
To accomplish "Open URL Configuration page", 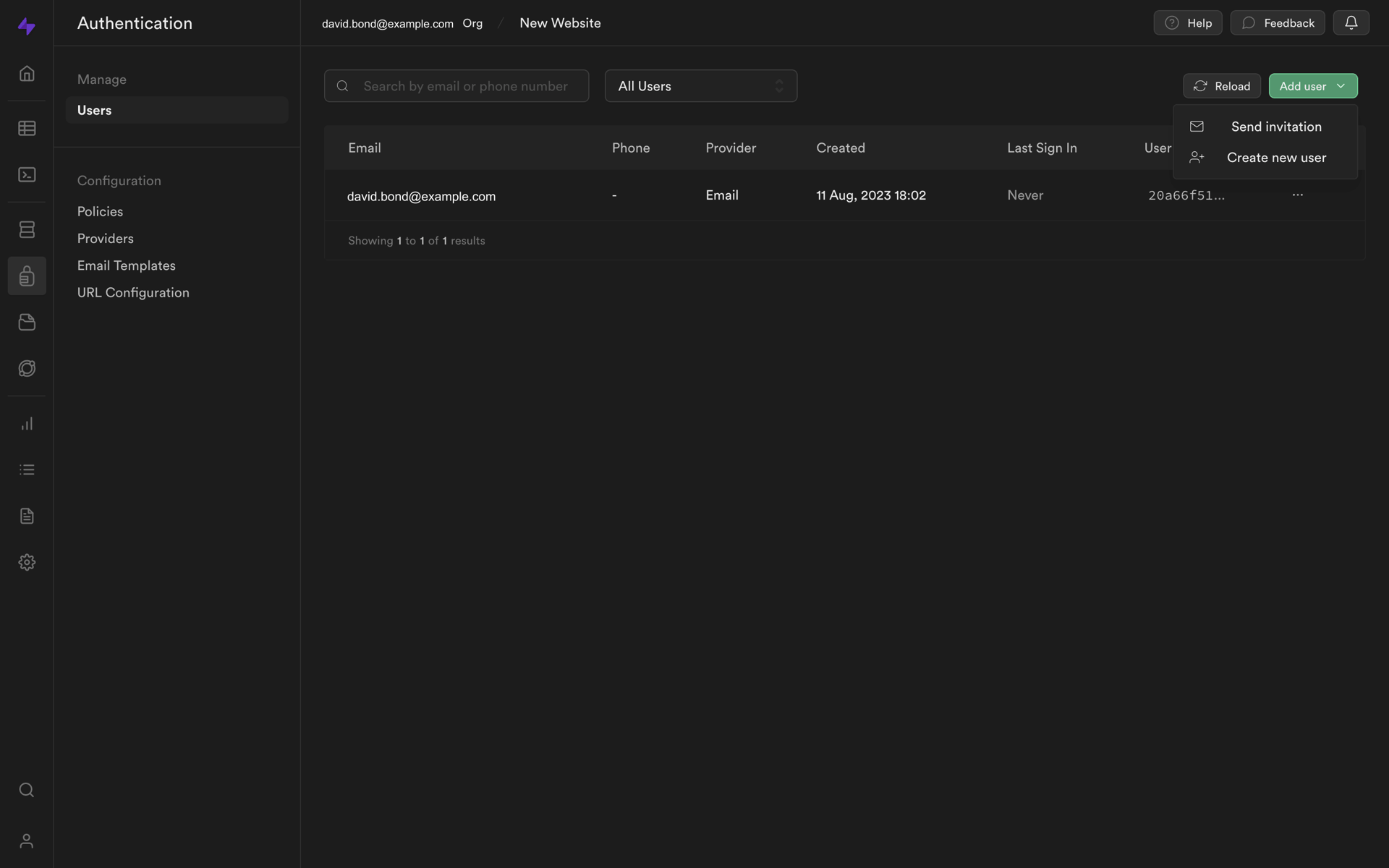I will [x=133, y=293].
